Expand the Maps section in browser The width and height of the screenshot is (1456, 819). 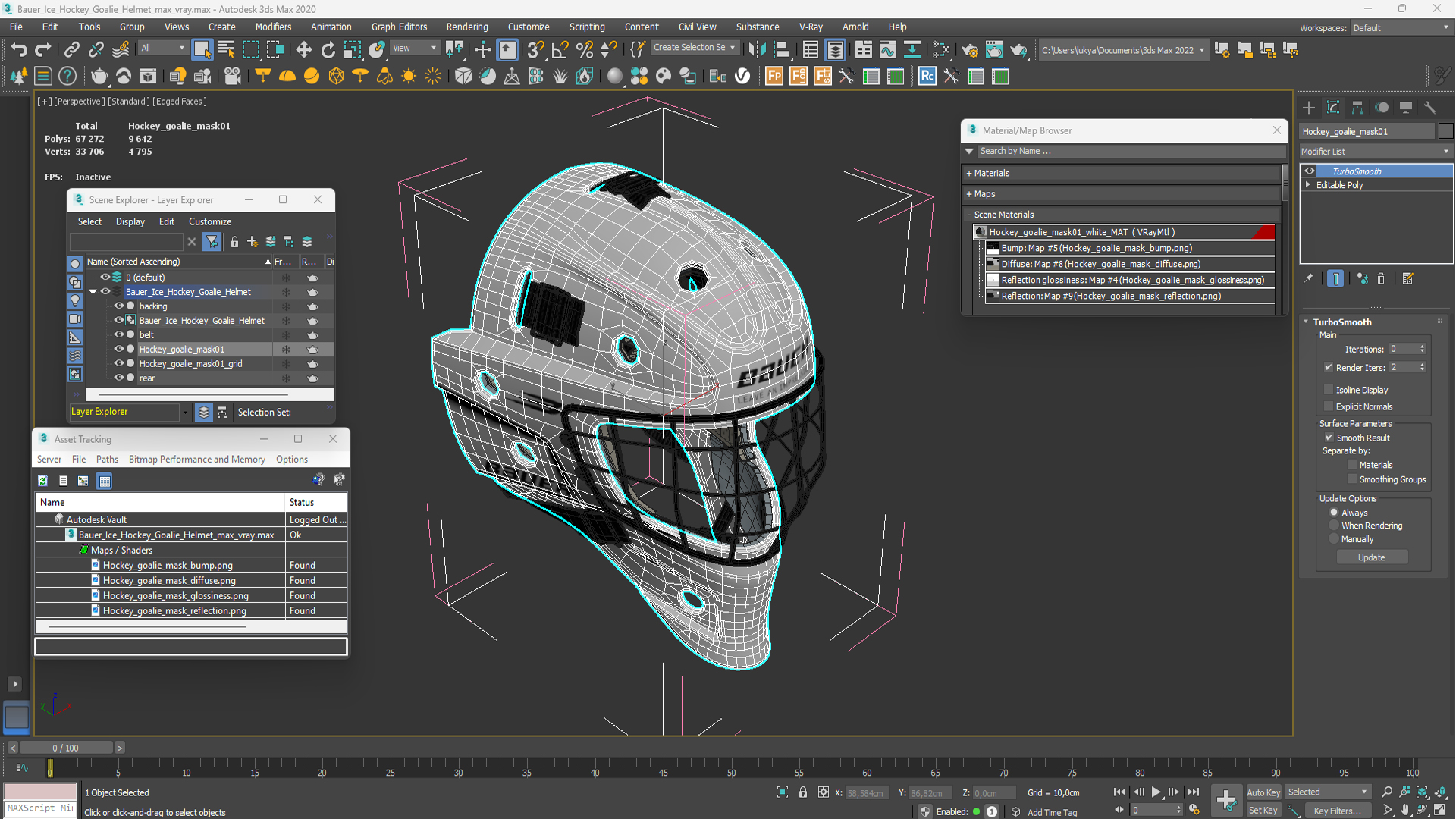tap(968, 194)
